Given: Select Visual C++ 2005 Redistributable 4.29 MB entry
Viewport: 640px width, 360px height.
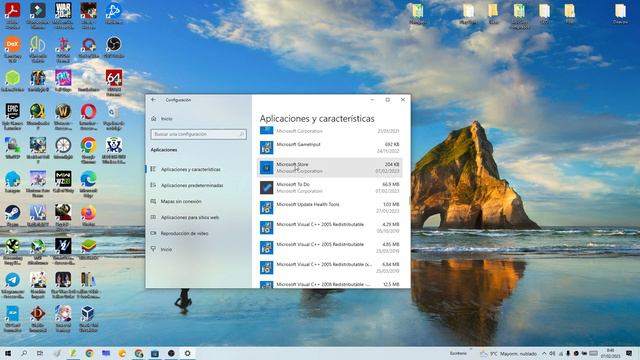Looking at the screenshot, I should (x=330, y=227).
